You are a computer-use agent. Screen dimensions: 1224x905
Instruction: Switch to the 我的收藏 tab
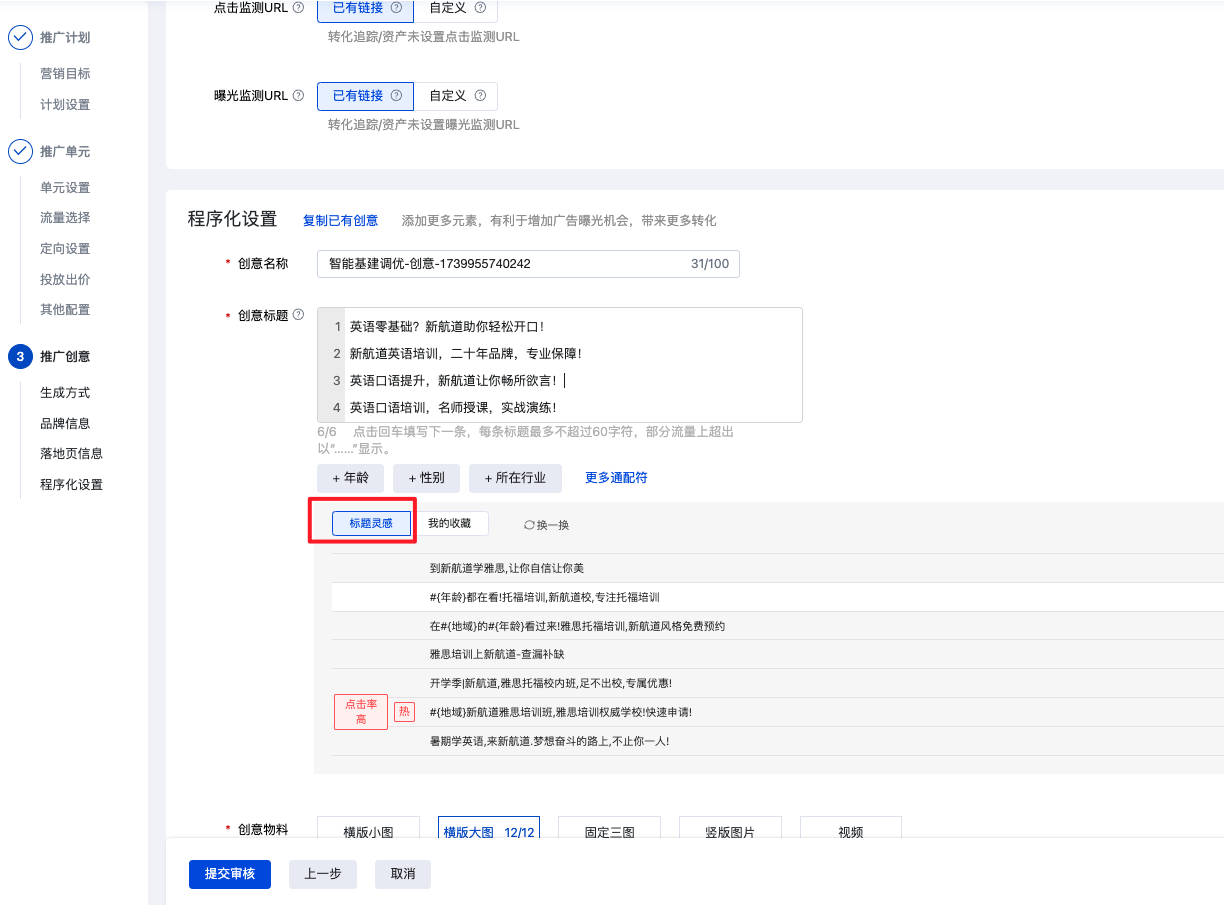[450, 523]
